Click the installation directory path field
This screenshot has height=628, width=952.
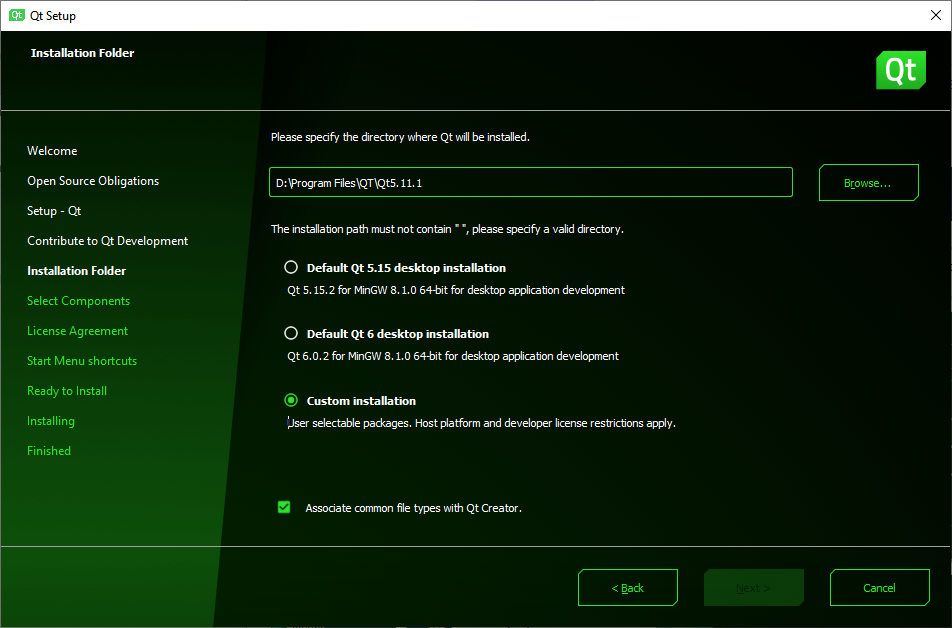tap(530, 183)
